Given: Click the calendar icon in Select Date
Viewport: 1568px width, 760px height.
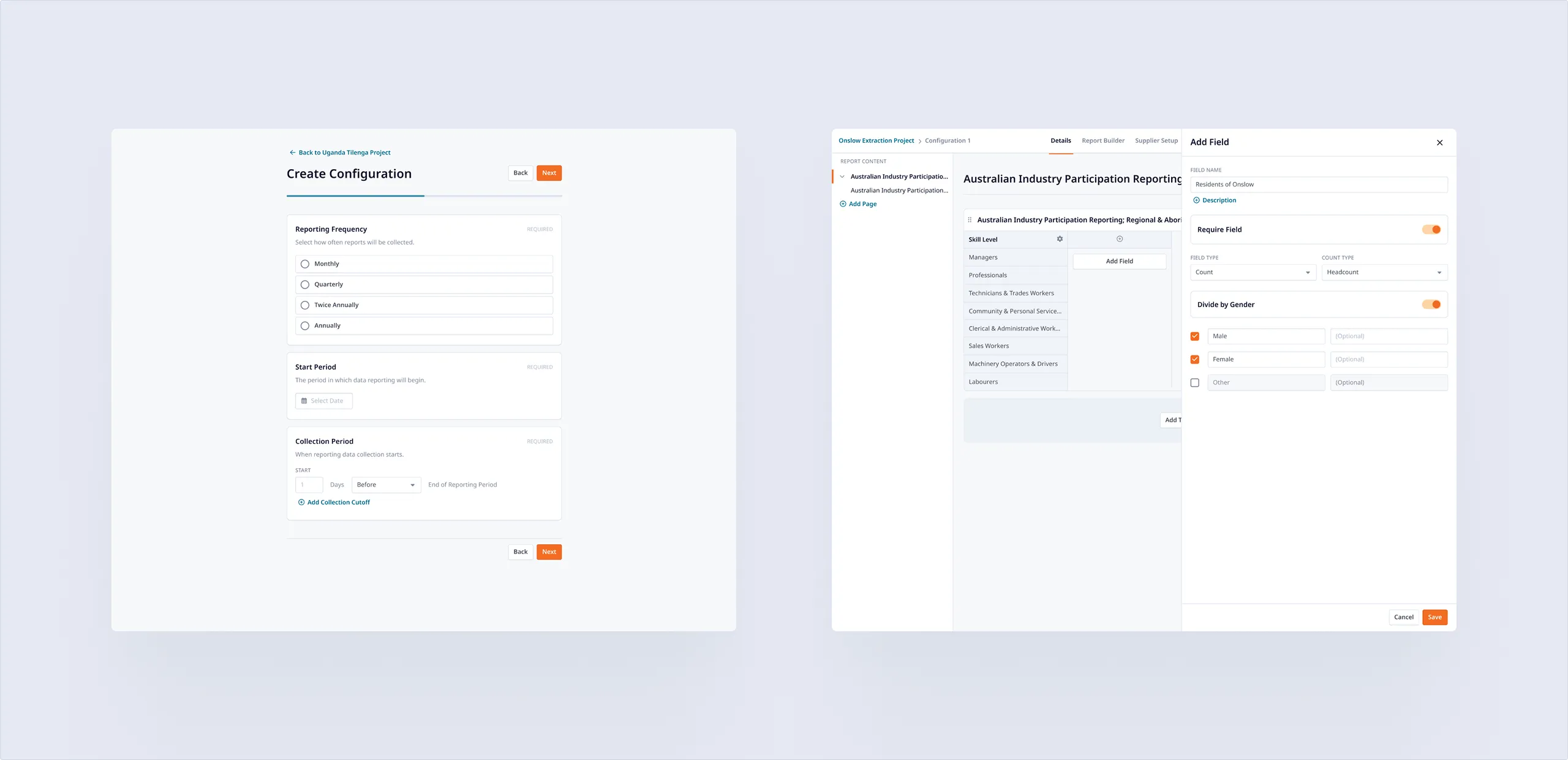Looking at the screenshot, I should [304, 401].
